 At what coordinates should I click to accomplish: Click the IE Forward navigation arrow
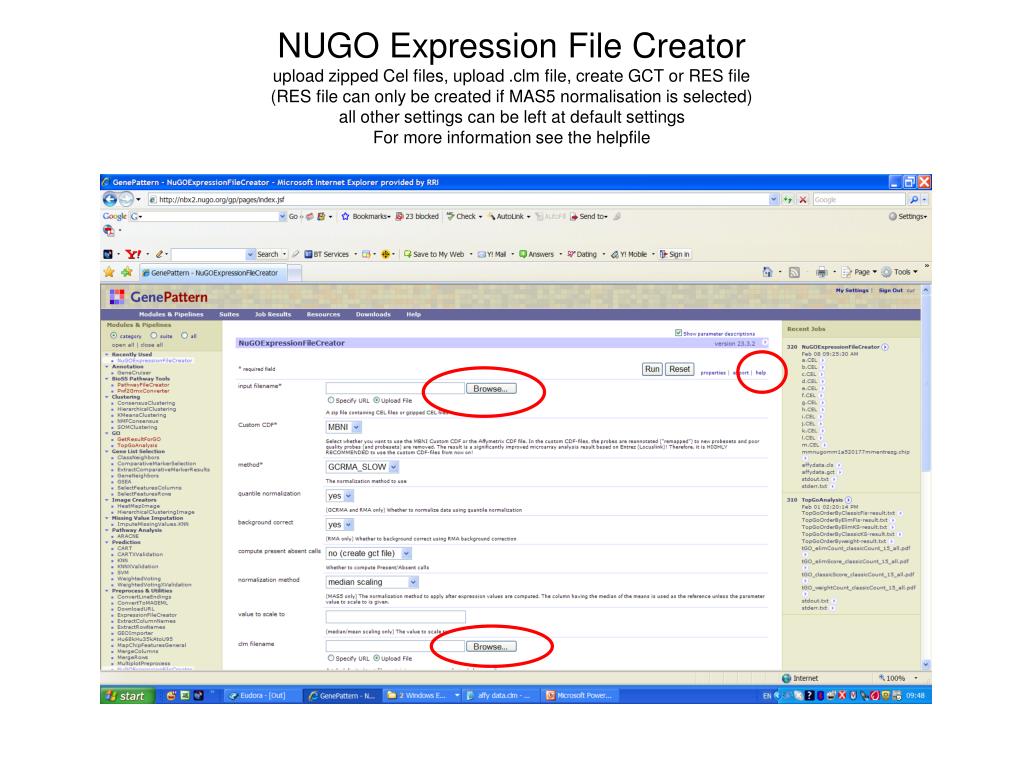pyautogui.click(x=125, y=199)
